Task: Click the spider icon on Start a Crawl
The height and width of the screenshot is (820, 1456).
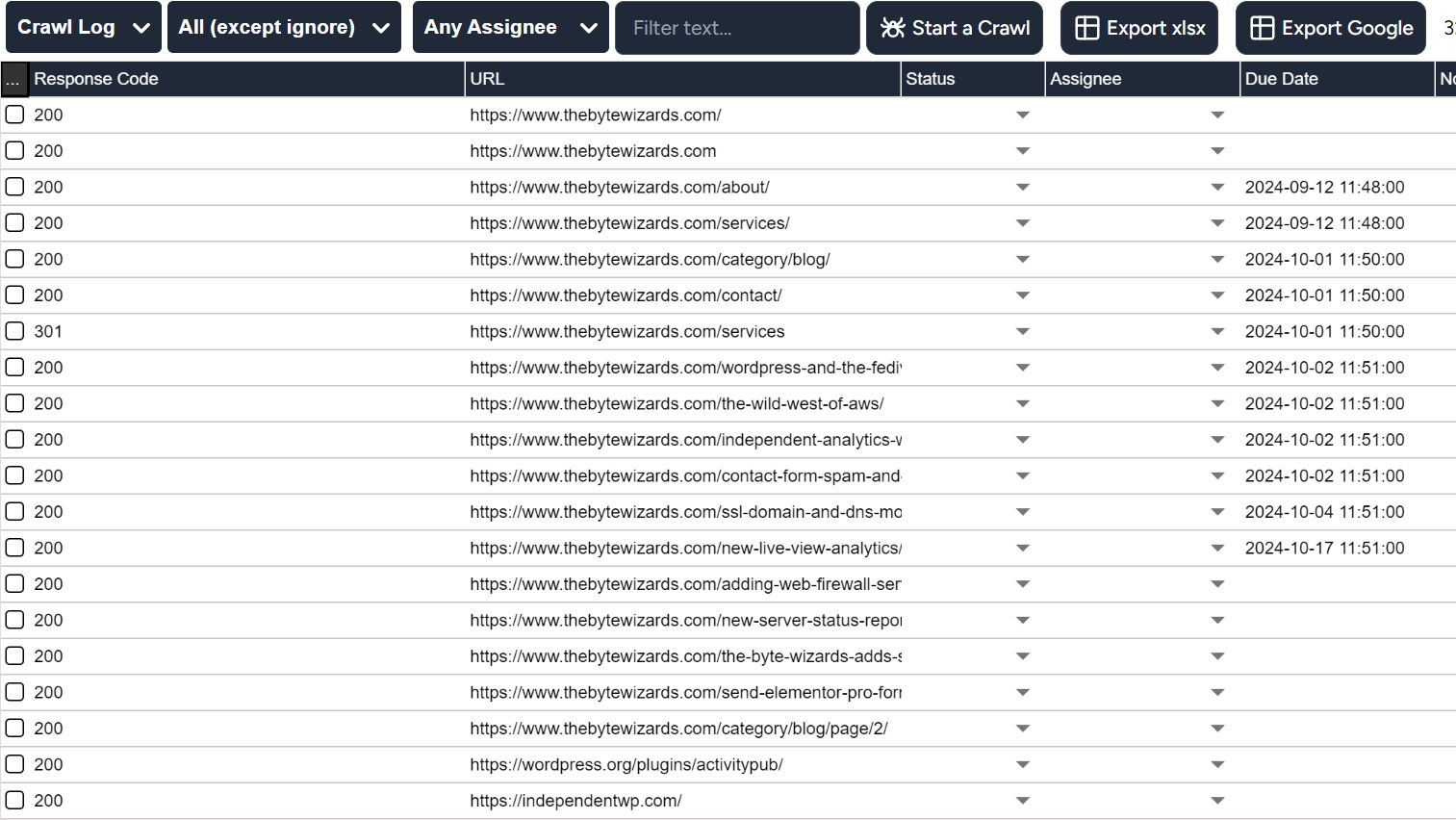Action: click(x=893, y=28)
